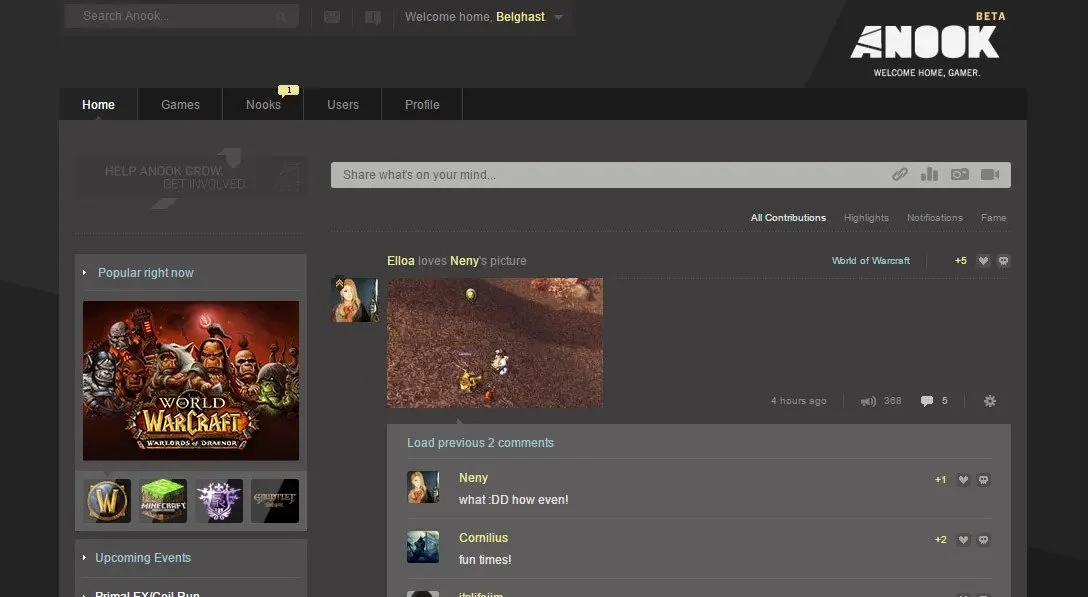Open the Users tab
Screen dimensions: 1088x597
coord(343,104)
